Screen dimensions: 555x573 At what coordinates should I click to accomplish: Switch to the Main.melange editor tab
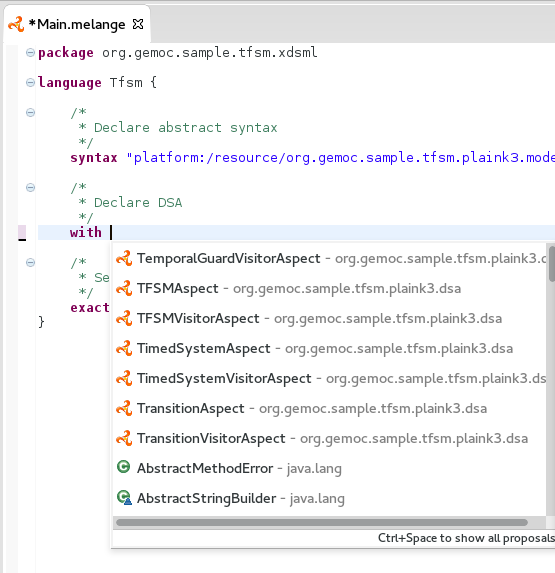[77, 24]
